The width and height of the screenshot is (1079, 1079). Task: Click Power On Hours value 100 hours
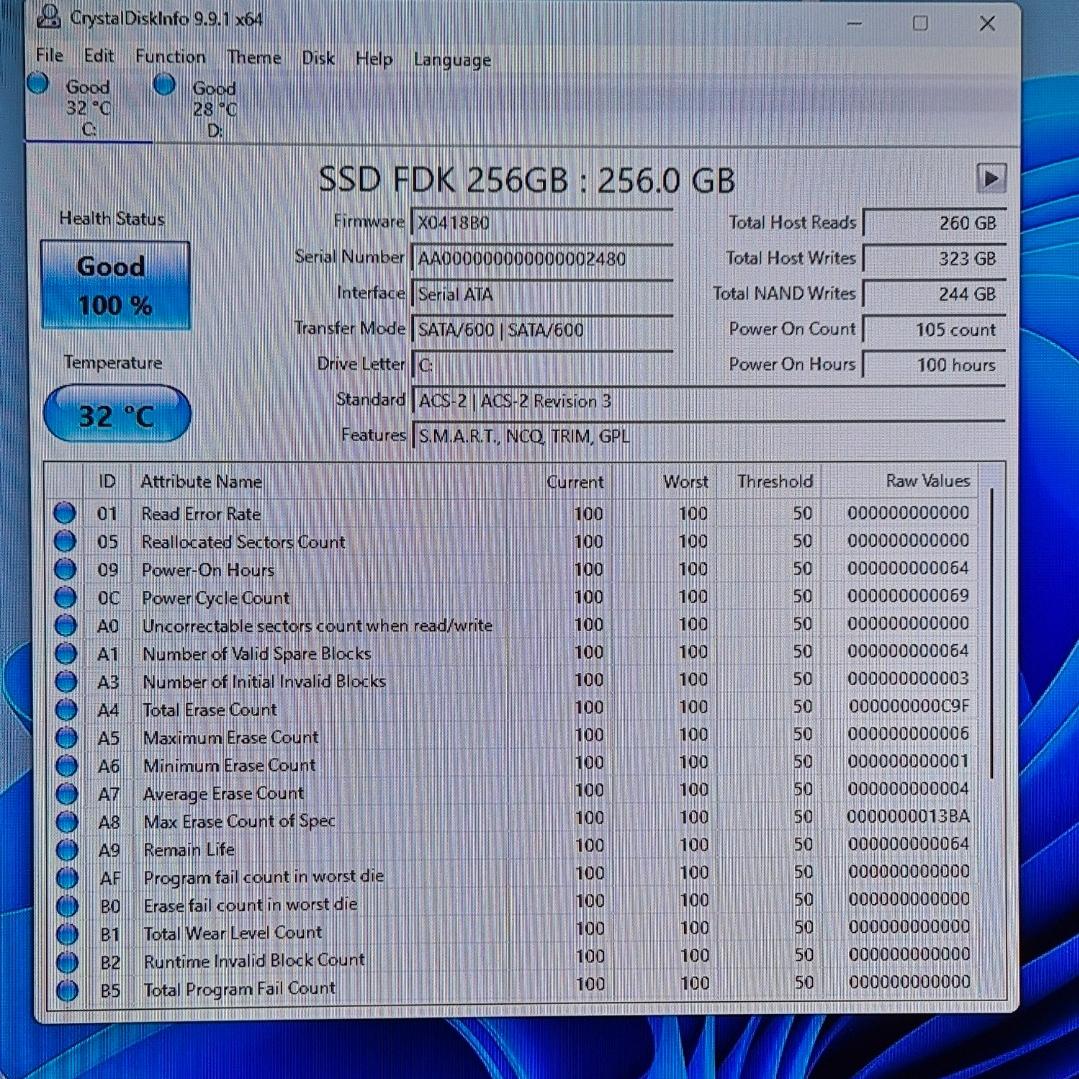(934, 365)
